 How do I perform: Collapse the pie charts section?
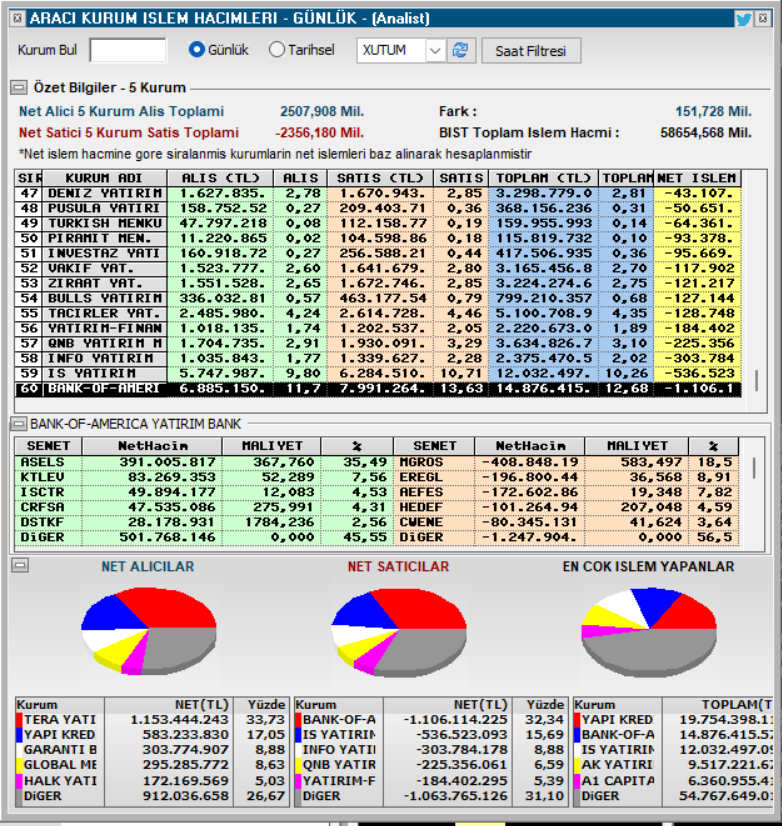click(20, 565)
